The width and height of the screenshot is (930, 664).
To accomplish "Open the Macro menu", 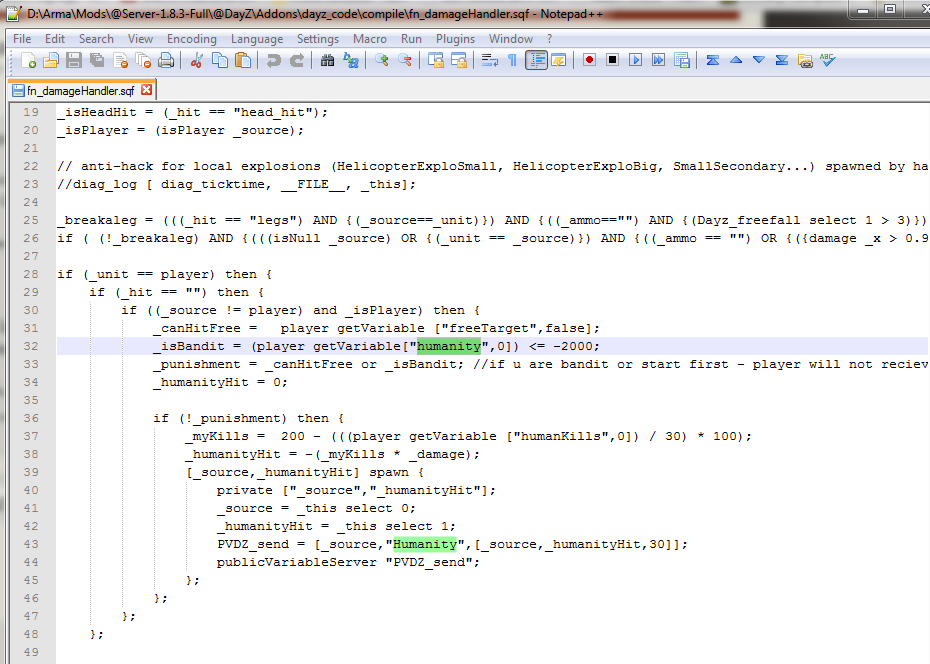I will coord(370,39).
